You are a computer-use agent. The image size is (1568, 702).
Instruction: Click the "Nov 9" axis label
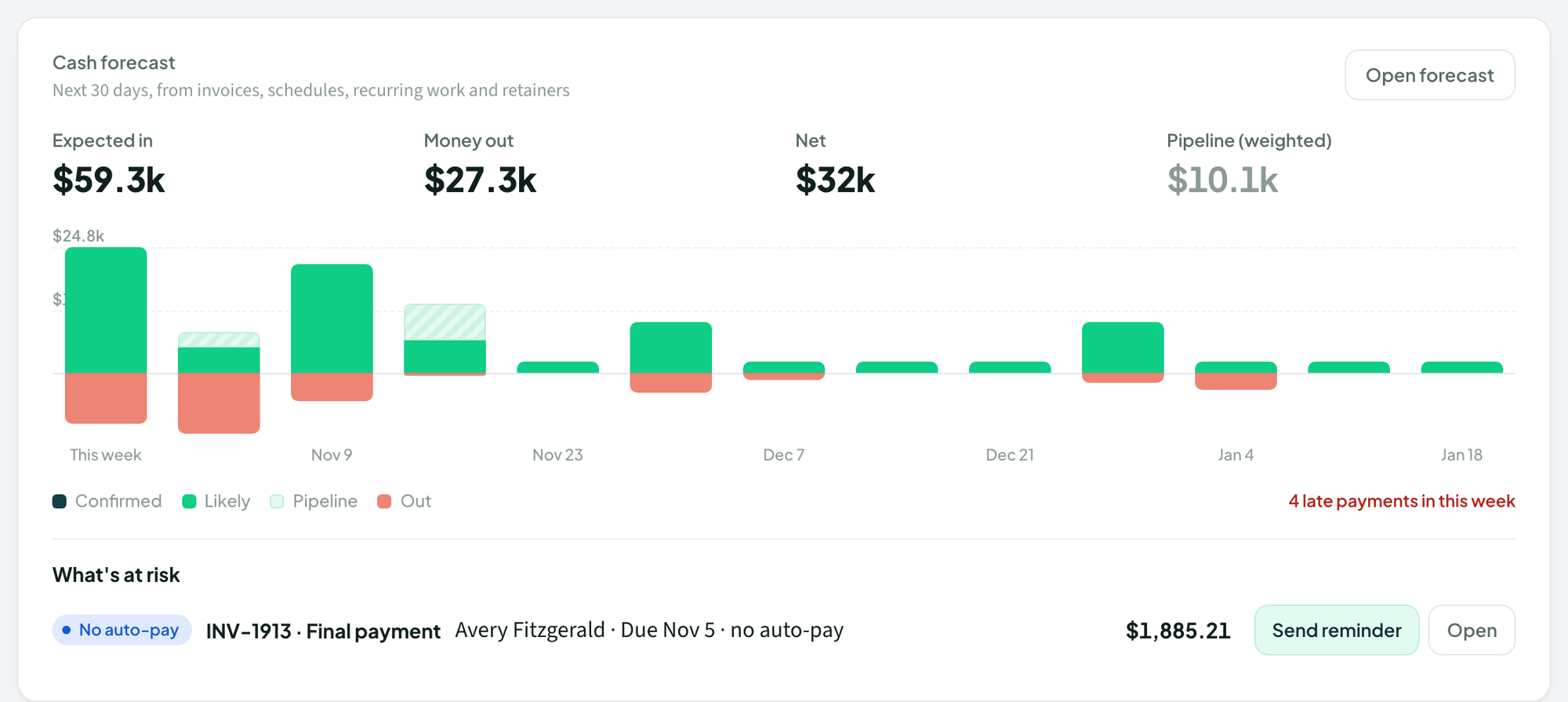pyautogui.click(x=332, y=455)
